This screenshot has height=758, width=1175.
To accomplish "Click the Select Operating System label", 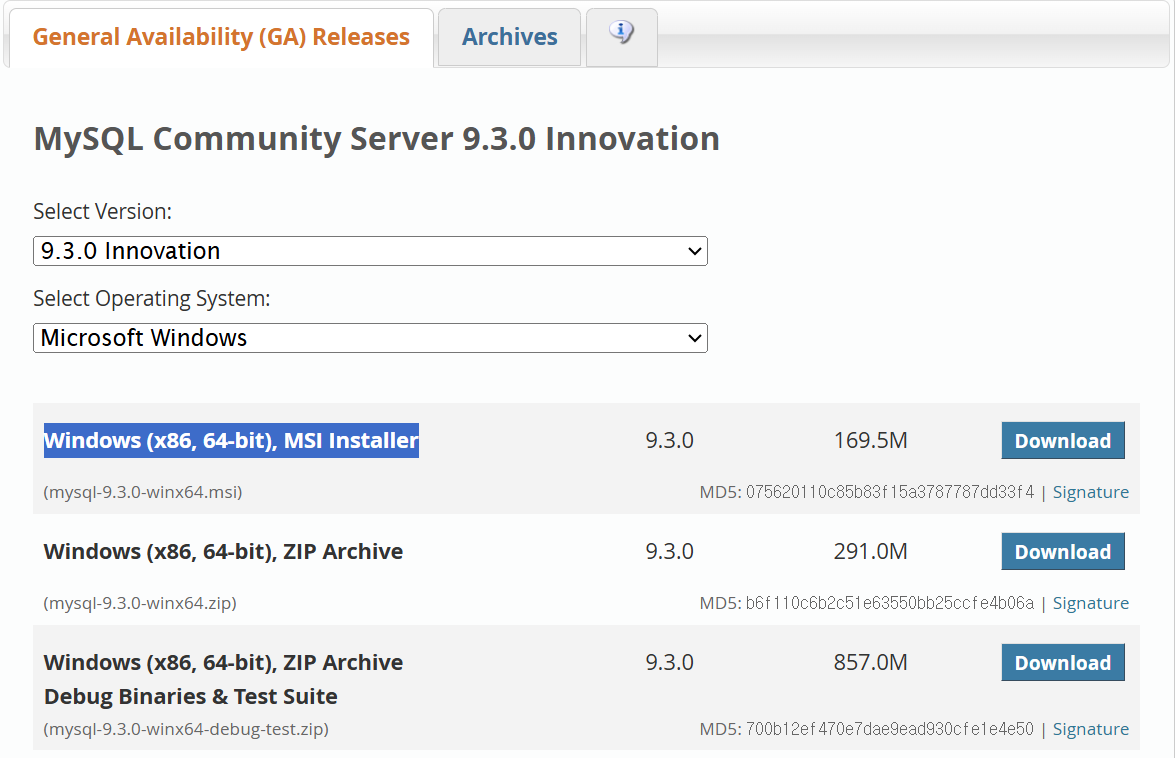I will (151, 298).
